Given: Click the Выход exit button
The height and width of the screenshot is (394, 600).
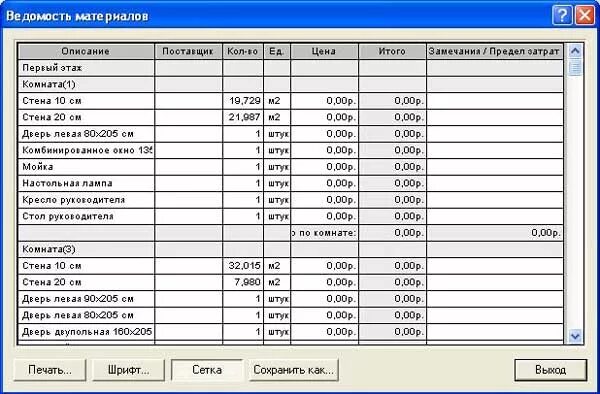Looking at the screenshot, I should coord(550,370).
